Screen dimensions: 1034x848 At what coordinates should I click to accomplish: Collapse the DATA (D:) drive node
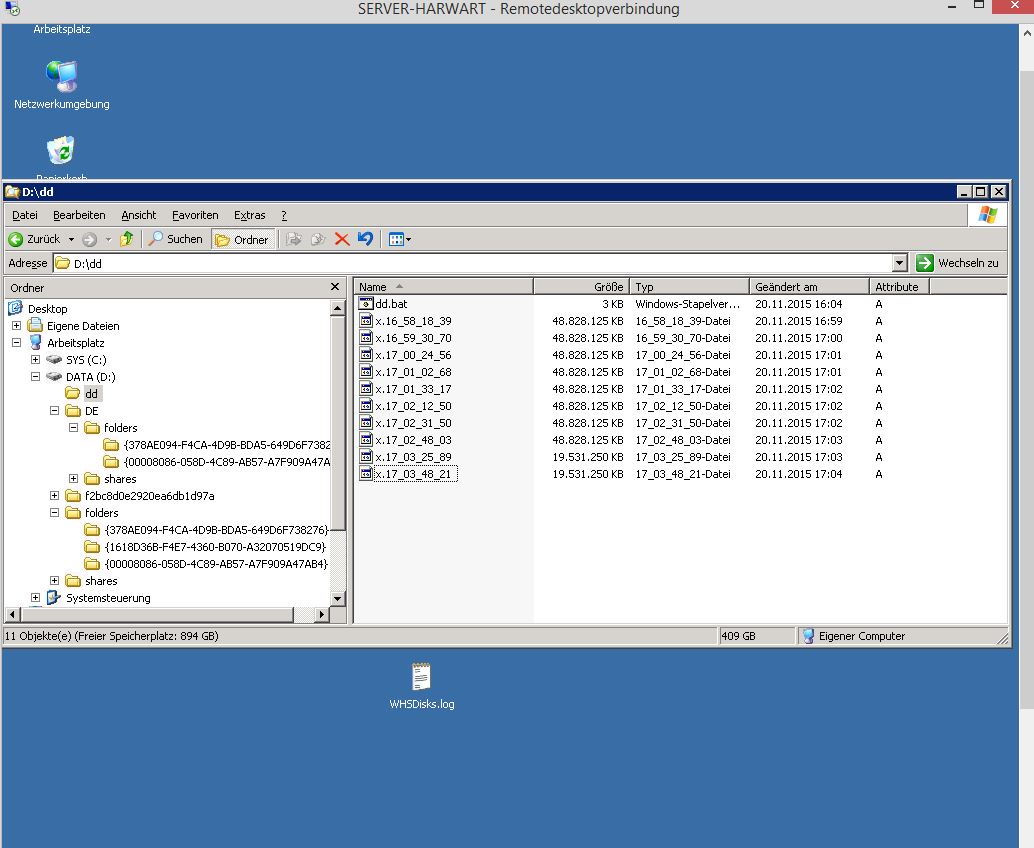click(36, 377)
